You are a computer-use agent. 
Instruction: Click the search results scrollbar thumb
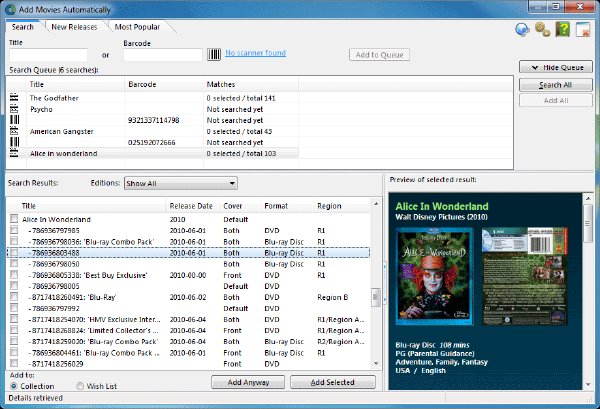click(x=376, y=297)
